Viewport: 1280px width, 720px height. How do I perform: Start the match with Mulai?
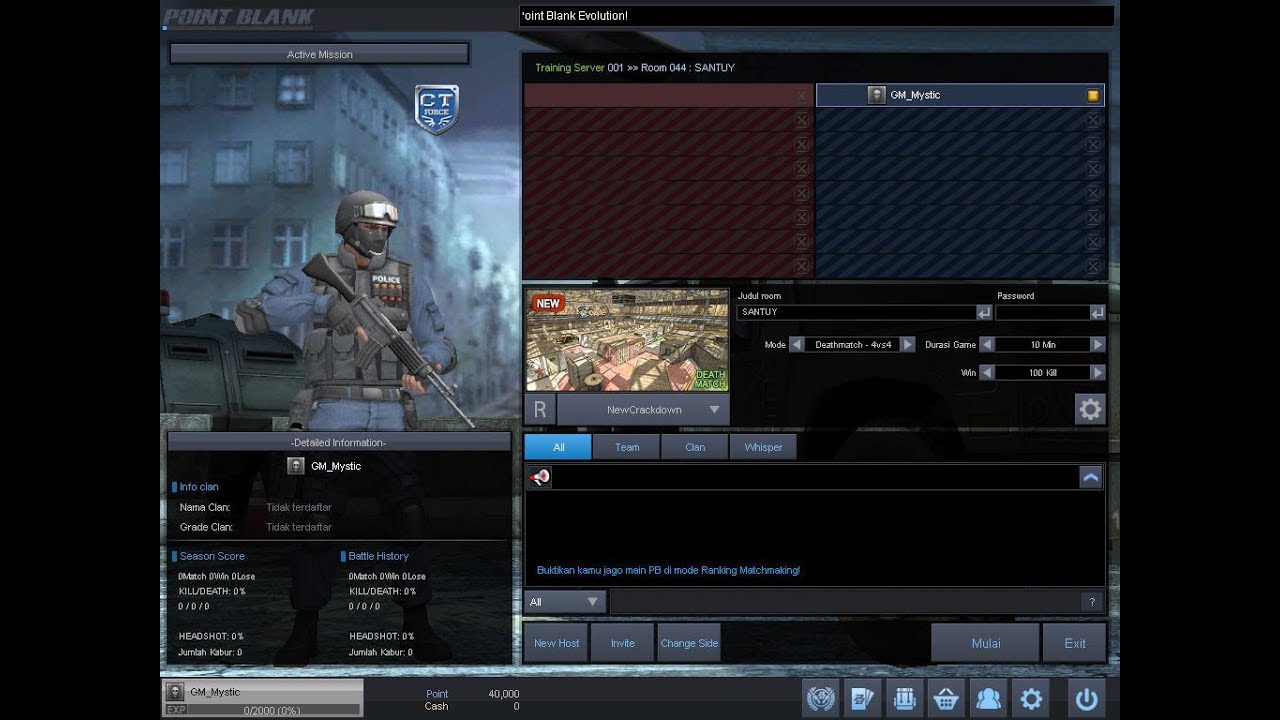pos(985,643)
